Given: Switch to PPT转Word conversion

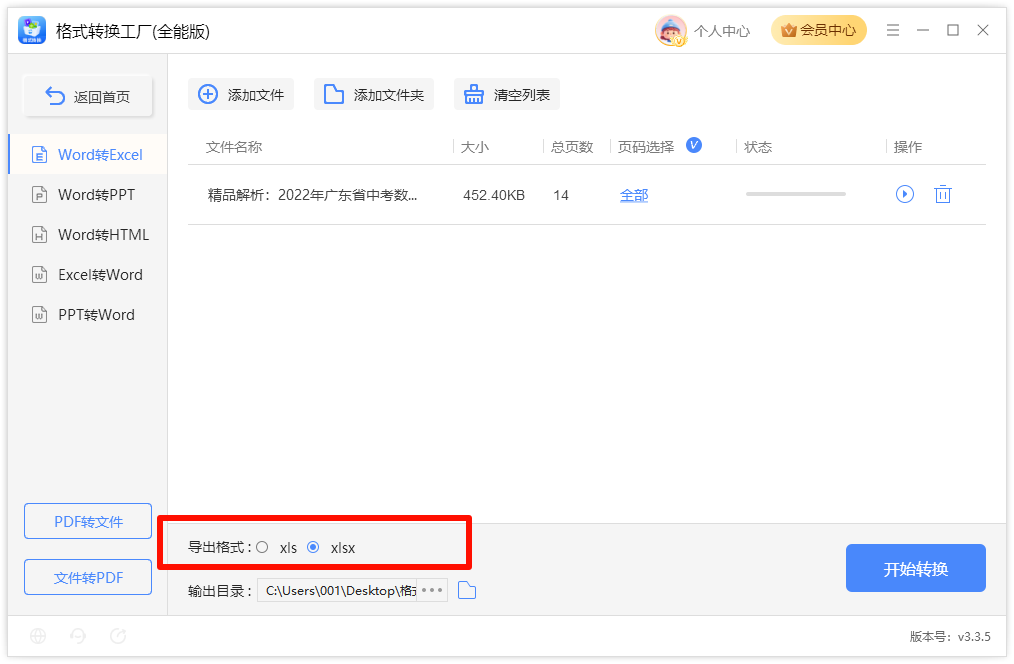Looking at the screenshot, I should 88,315.
